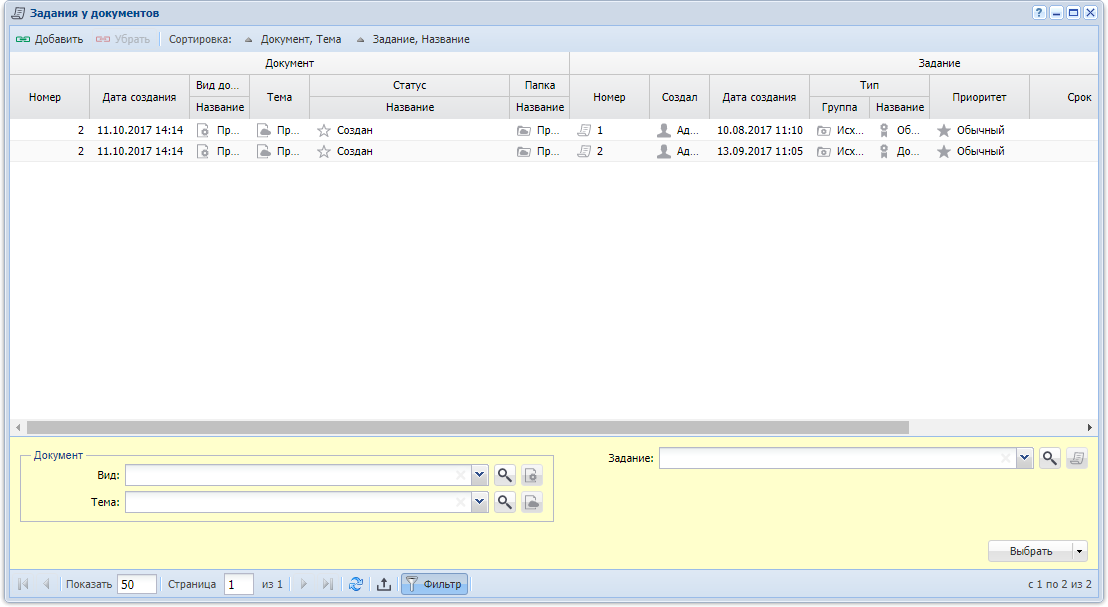Open the Выбрать split-button arrow

(1080, 551)
